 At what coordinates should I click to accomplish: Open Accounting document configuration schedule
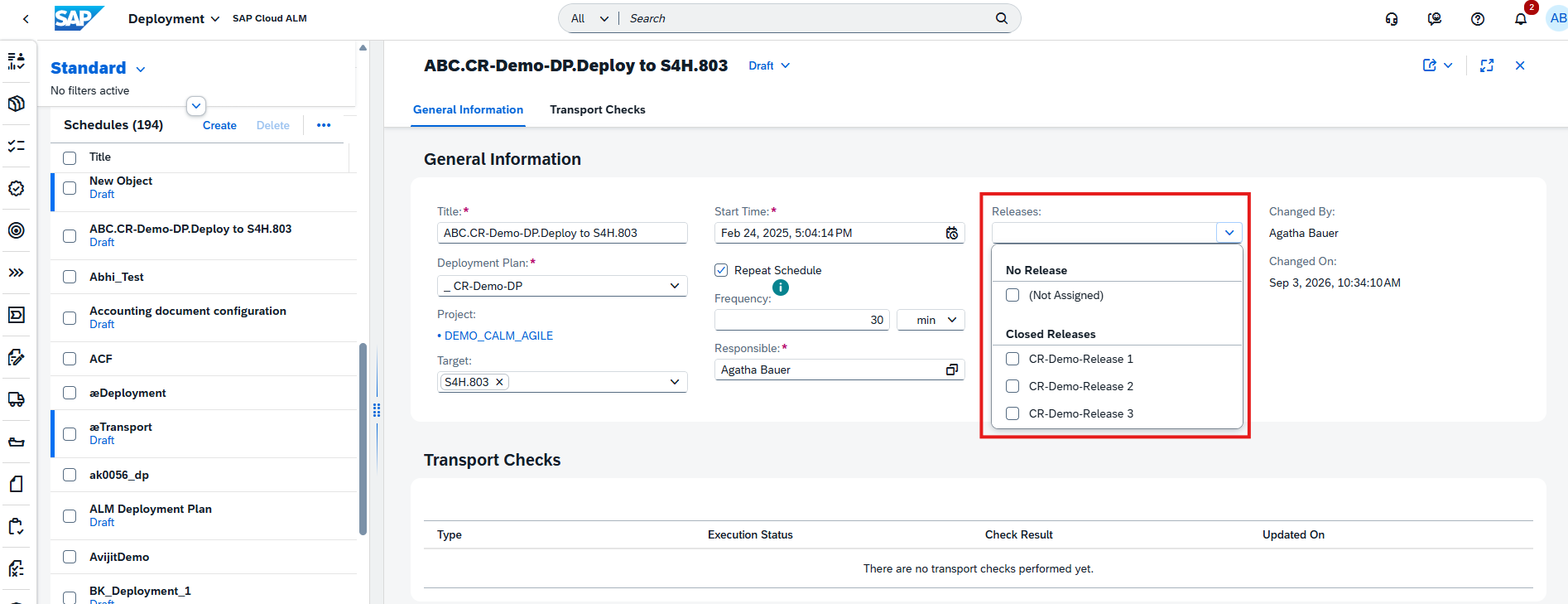click(188, 311)
